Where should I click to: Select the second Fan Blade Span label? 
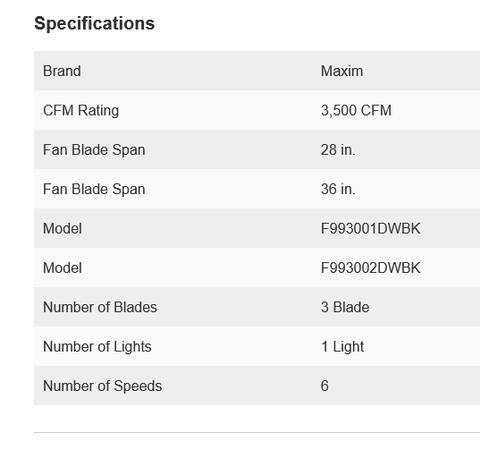tap(94, 189)
